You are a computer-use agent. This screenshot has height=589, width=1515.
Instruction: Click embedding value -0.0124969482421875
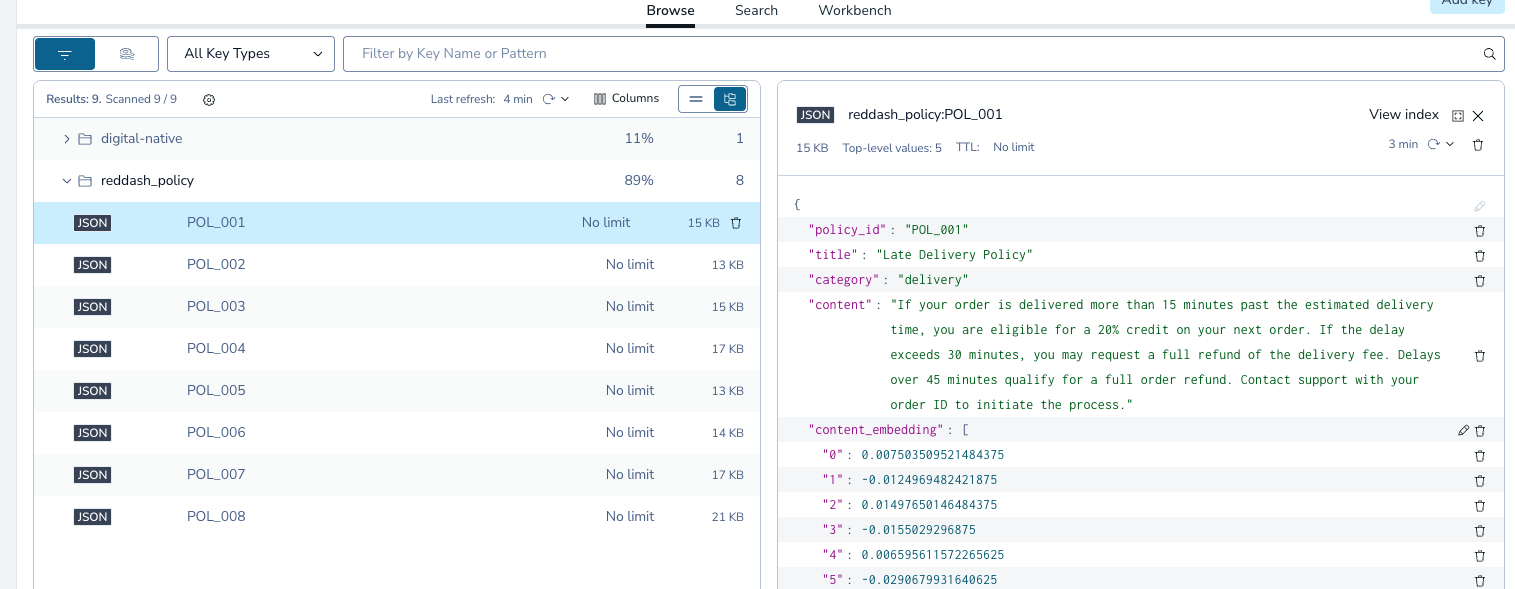point(929,480)
